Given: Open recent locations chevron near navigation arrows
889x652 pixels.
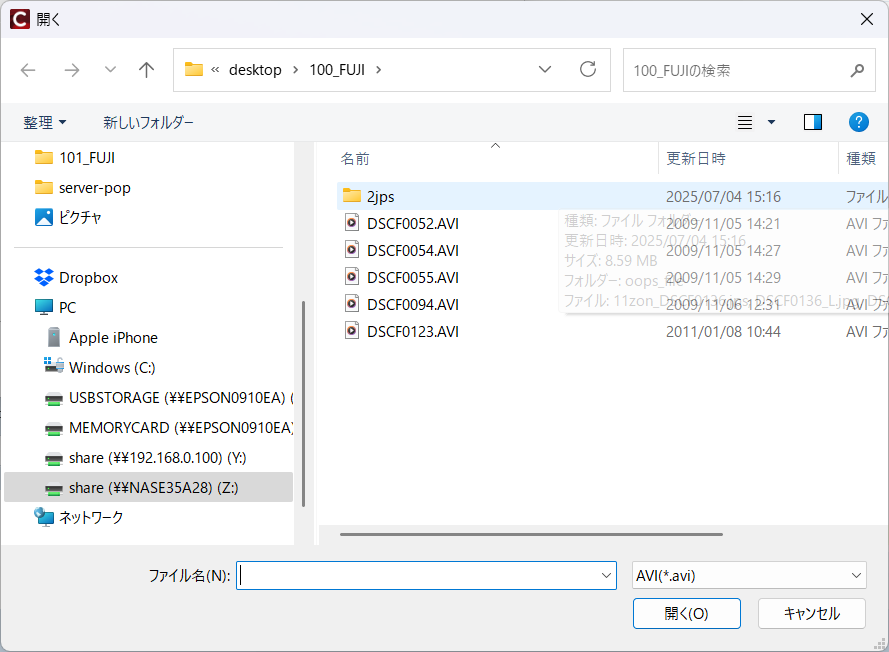Looking at the screenshot, I should click(110, 70).
